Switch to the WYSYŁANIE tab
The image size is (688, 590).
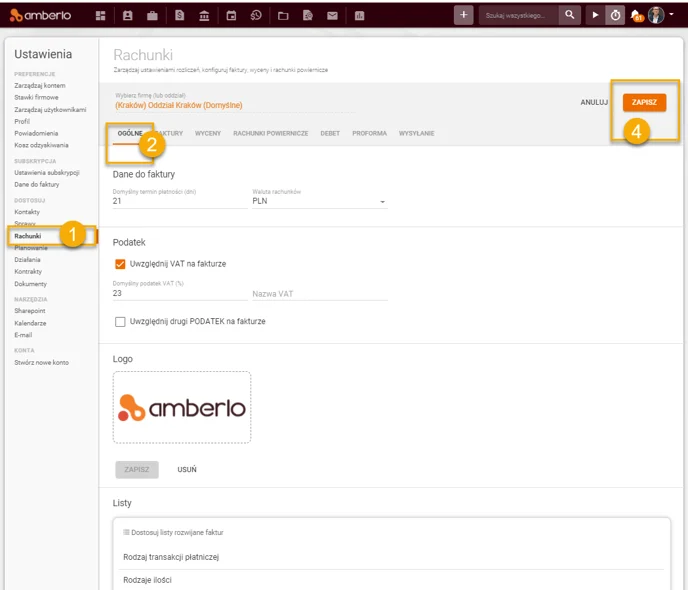[416, 133]
